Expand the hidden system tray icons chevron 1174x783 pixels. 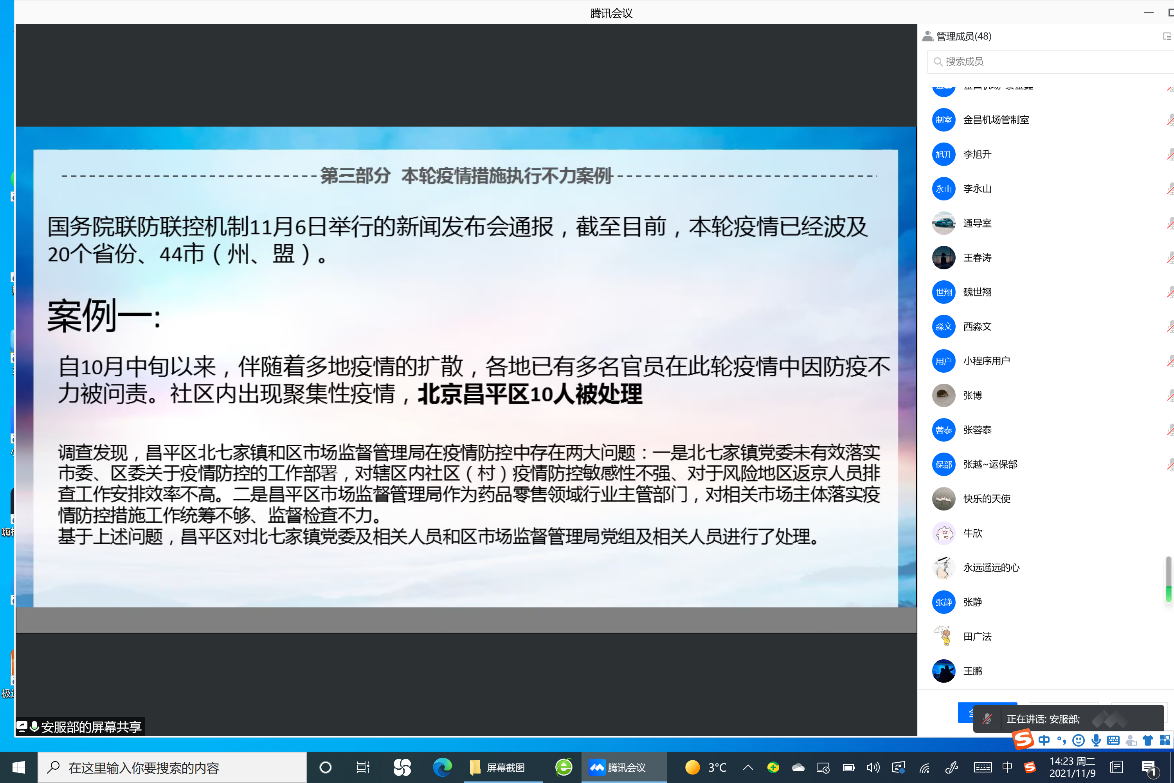click(747, 767)
